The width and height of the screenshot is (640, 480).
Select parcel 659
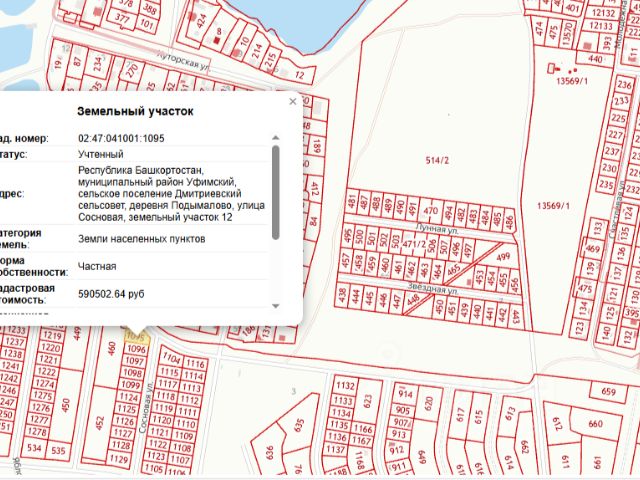pos(608,392)
